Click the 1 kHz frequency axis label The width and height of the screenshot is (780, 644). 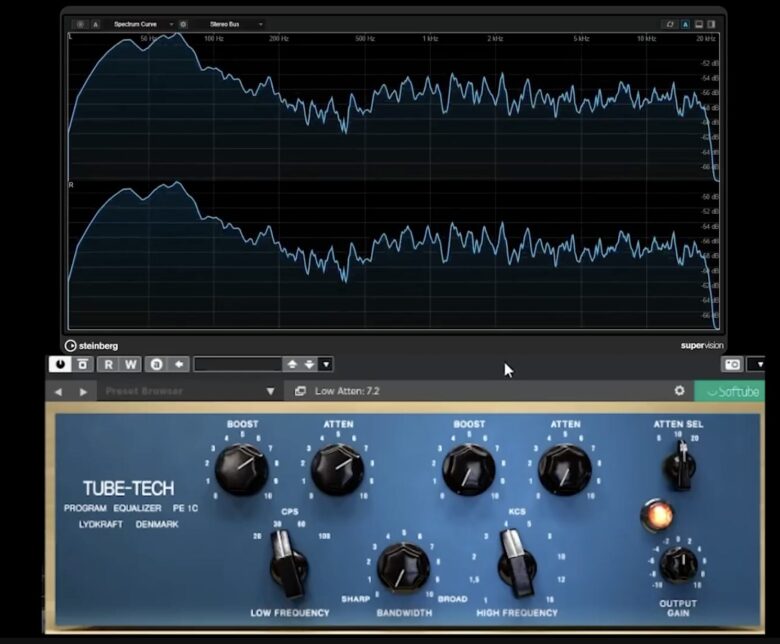click(430, 38)
